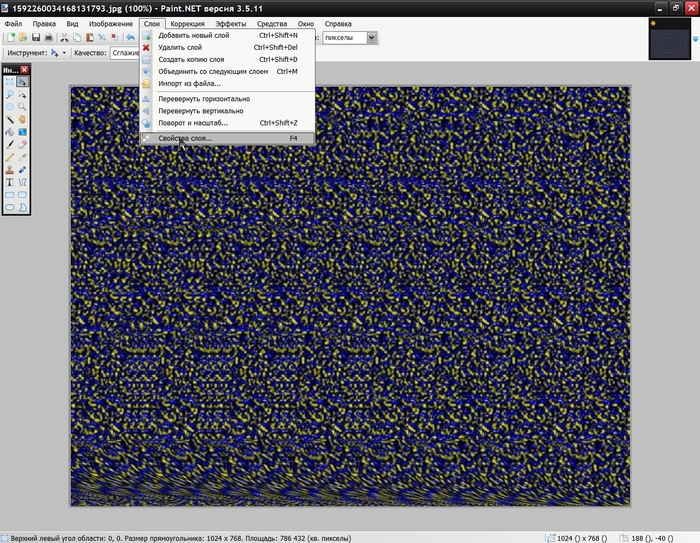The image size is (700, 543).
Task: Select the Pencil tool
Action: pos(9,157)
